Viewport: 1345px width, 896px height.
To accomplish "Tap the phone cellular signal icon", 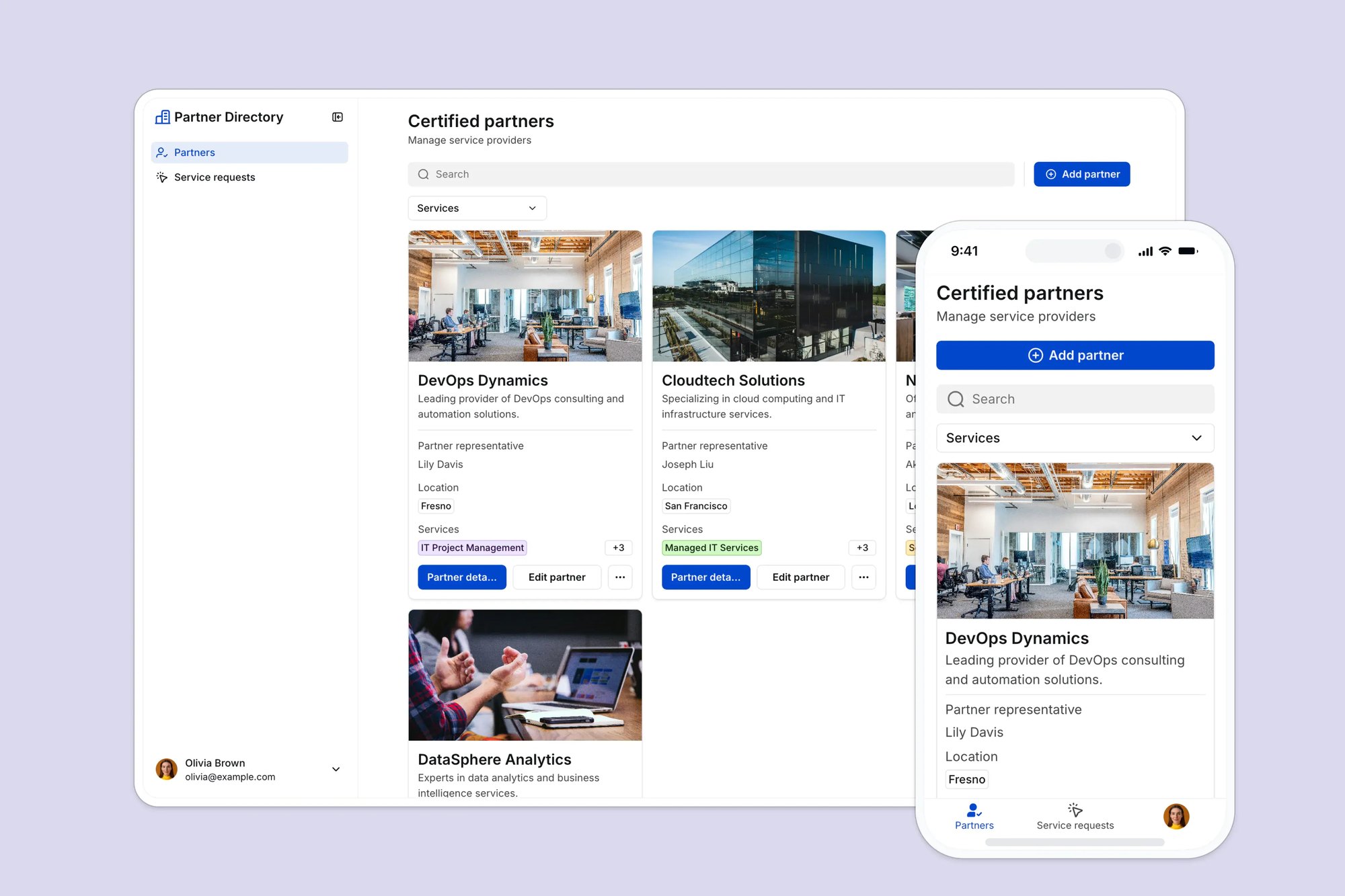I will [x=1145, y=251].
